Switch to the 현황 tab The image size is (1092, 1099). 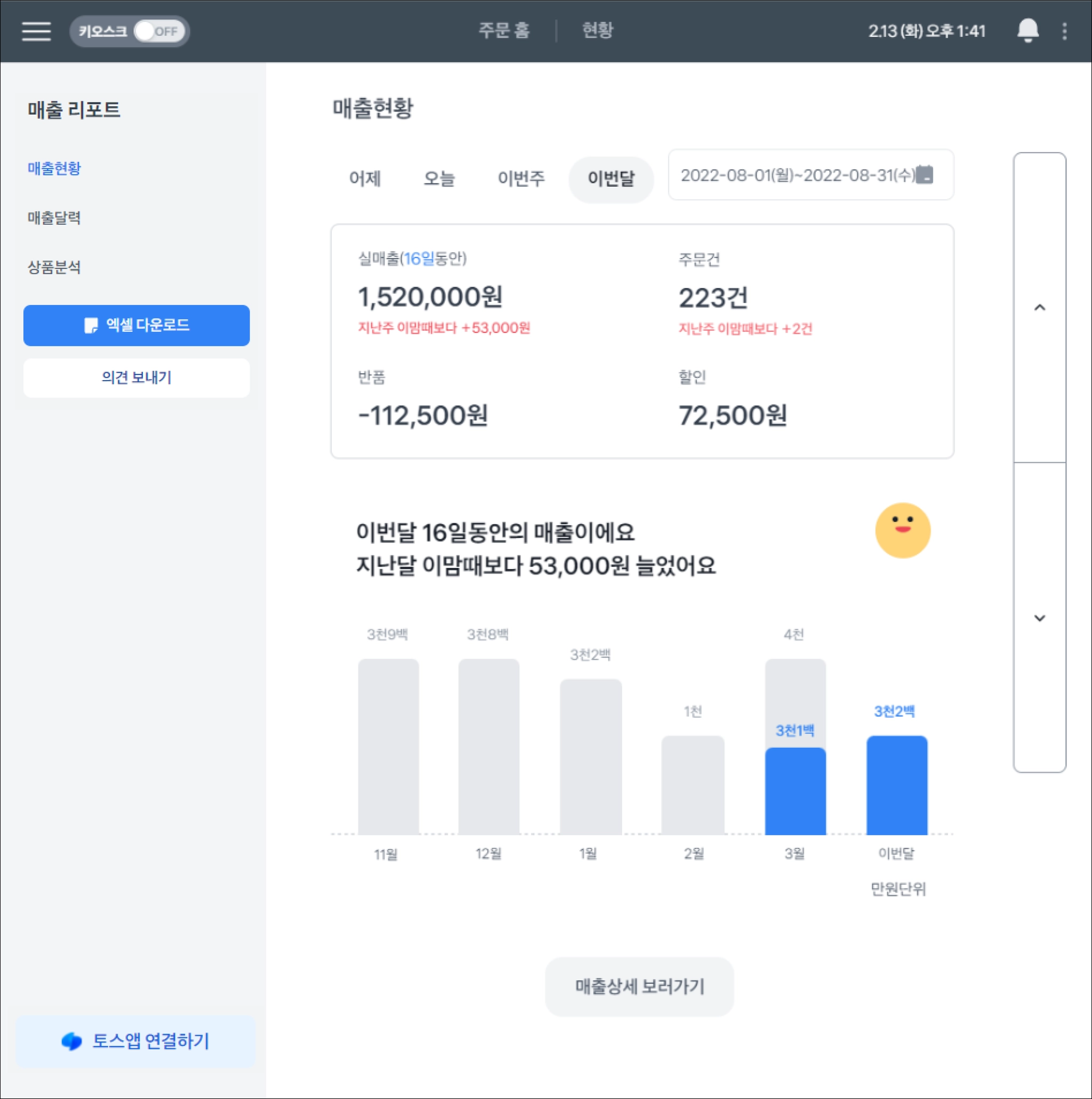[x=597, y=31]
